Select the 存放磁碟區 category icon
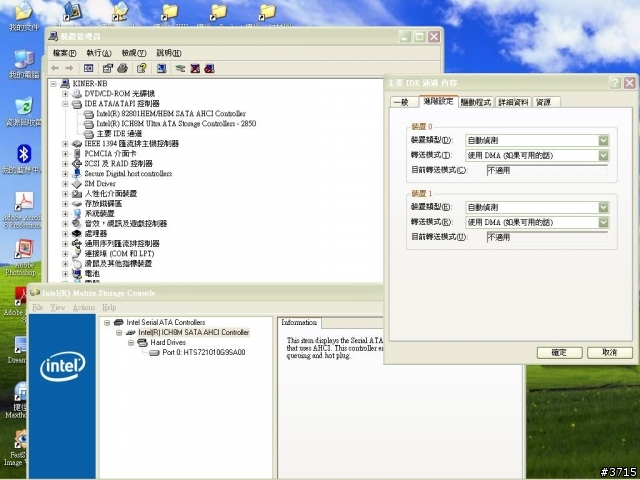This screenshot has width=640, height=480. [x=77, y=204]
